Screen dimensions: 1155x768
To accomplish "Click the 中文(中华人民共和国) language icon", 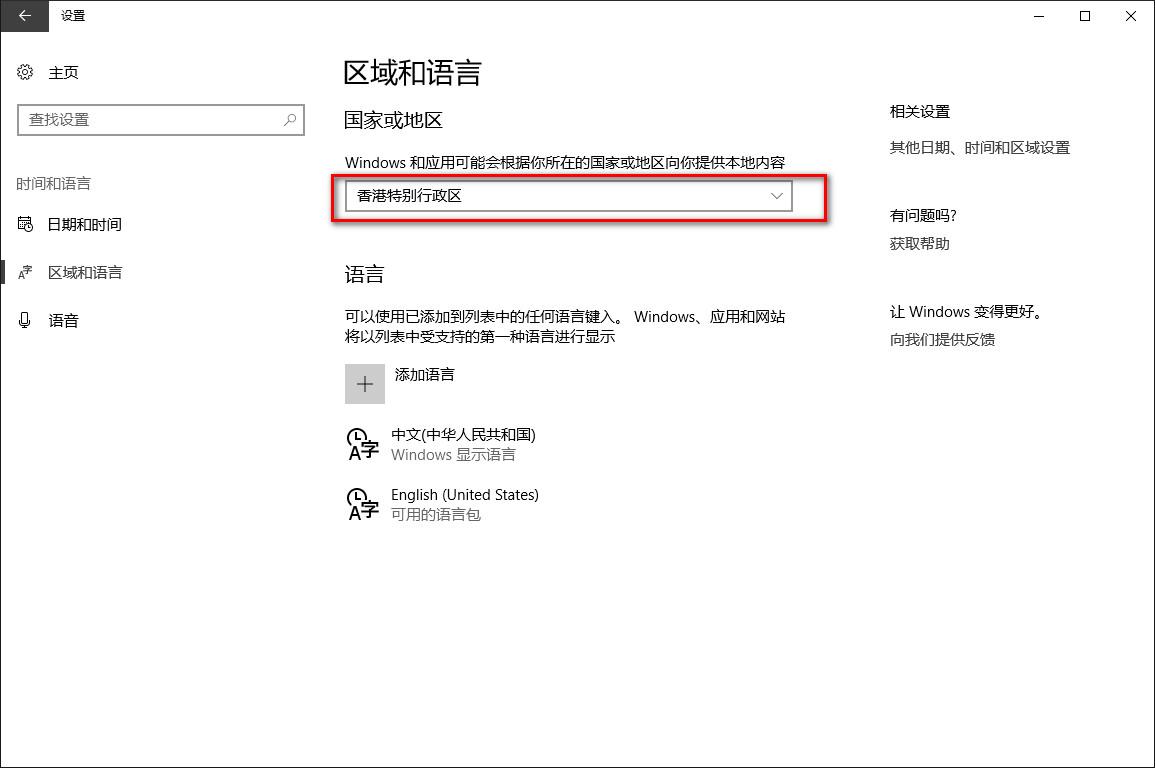I will click(x=362, y=445).
